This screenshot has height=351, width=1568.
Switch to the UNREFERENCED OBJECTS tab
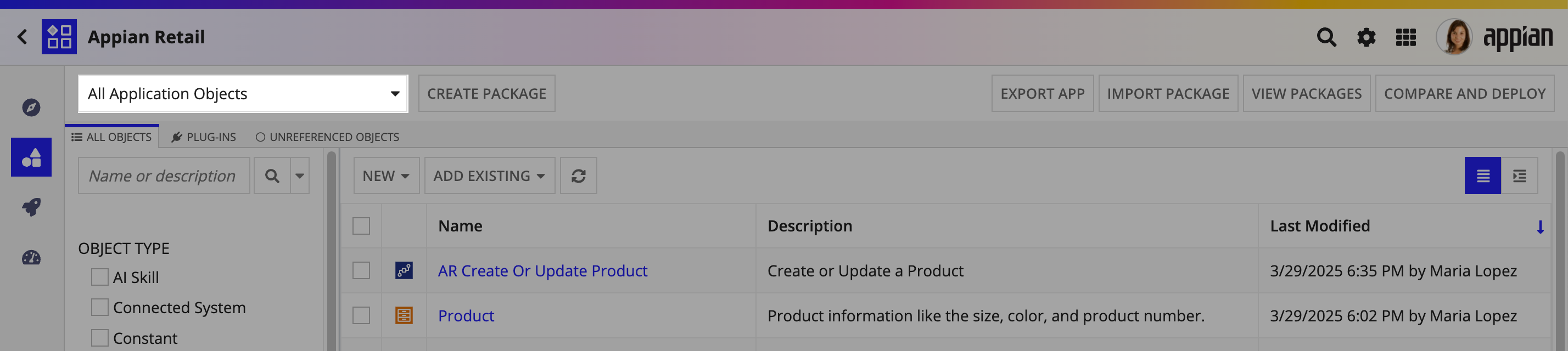pos(327,137)
